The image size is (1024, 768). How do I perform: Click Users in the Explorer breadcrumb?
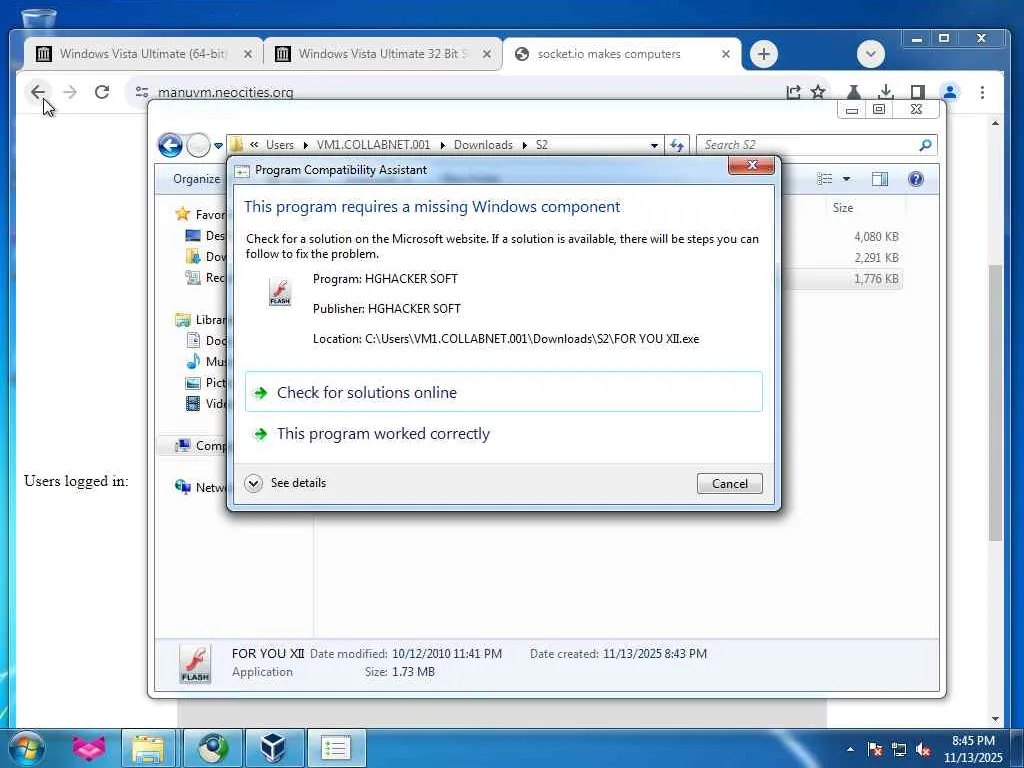click(x=280, y=145)
